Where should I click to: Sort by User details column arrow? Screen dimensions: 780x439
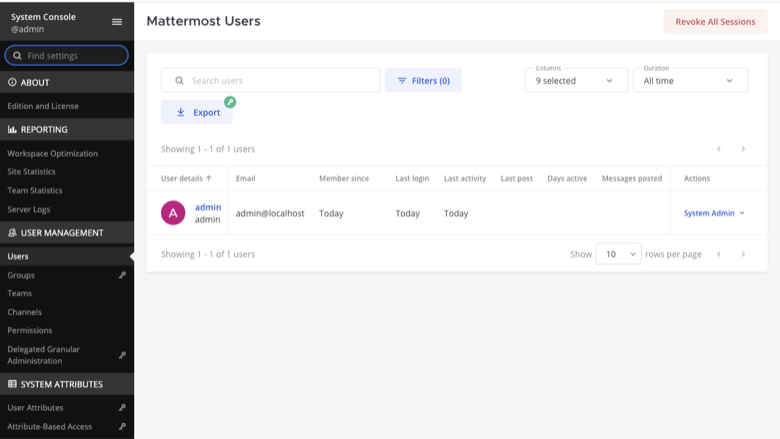click(208, 178)
